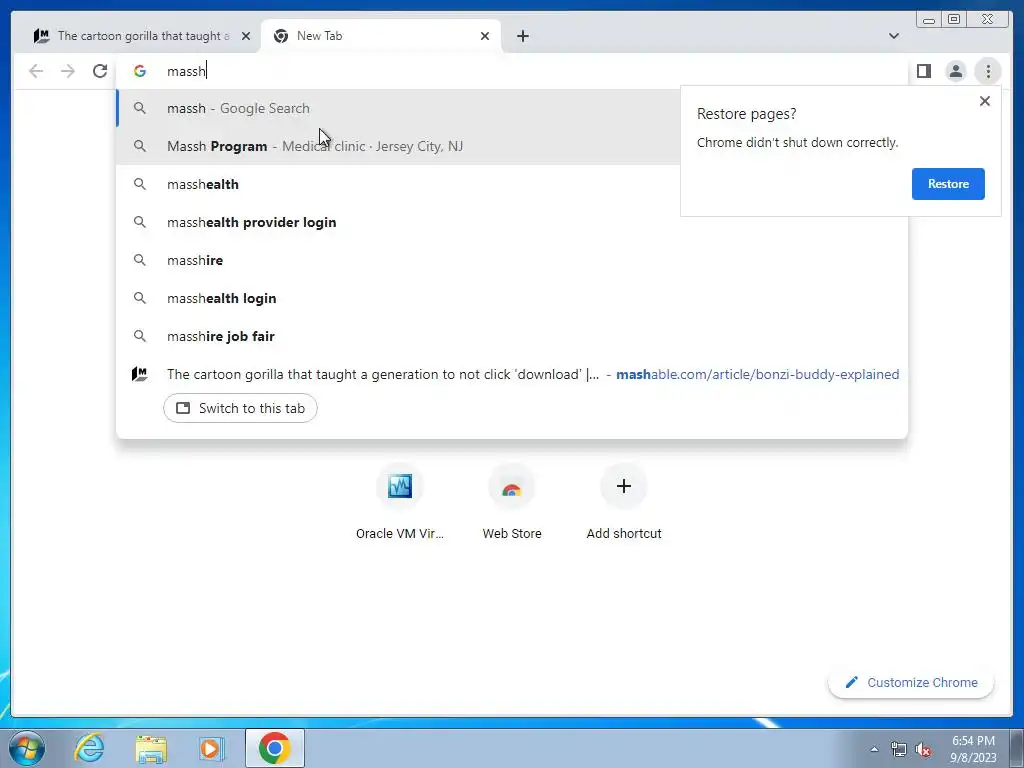Show hidden system tray icons
Screen dimensions: 1024x768
click(874, 749)
